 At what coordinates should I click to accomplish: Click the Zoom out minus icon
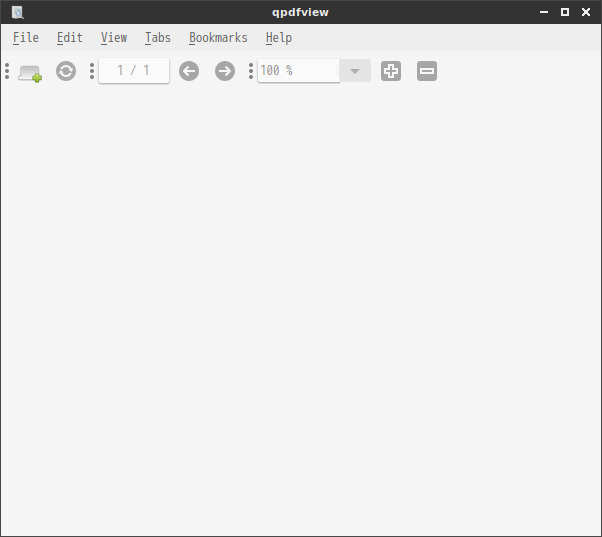point(427,71)
